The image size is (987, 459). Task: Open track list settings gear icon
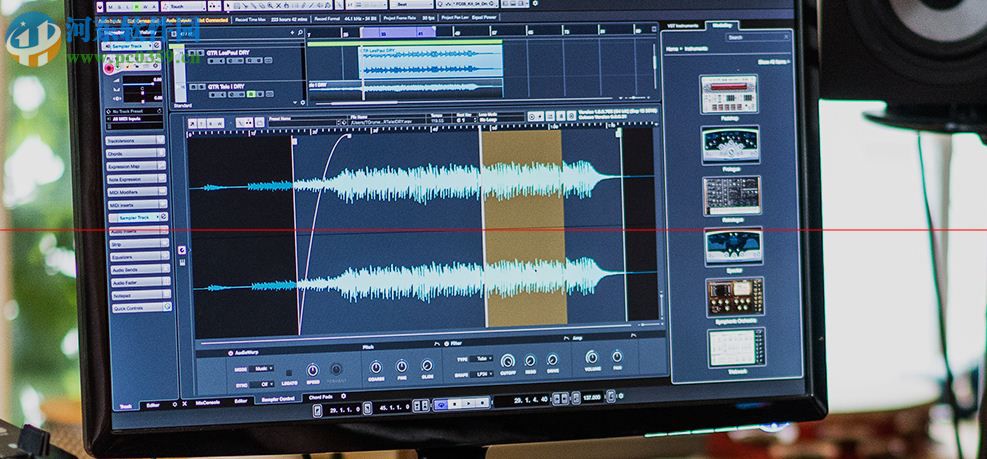tap(303, 103)
